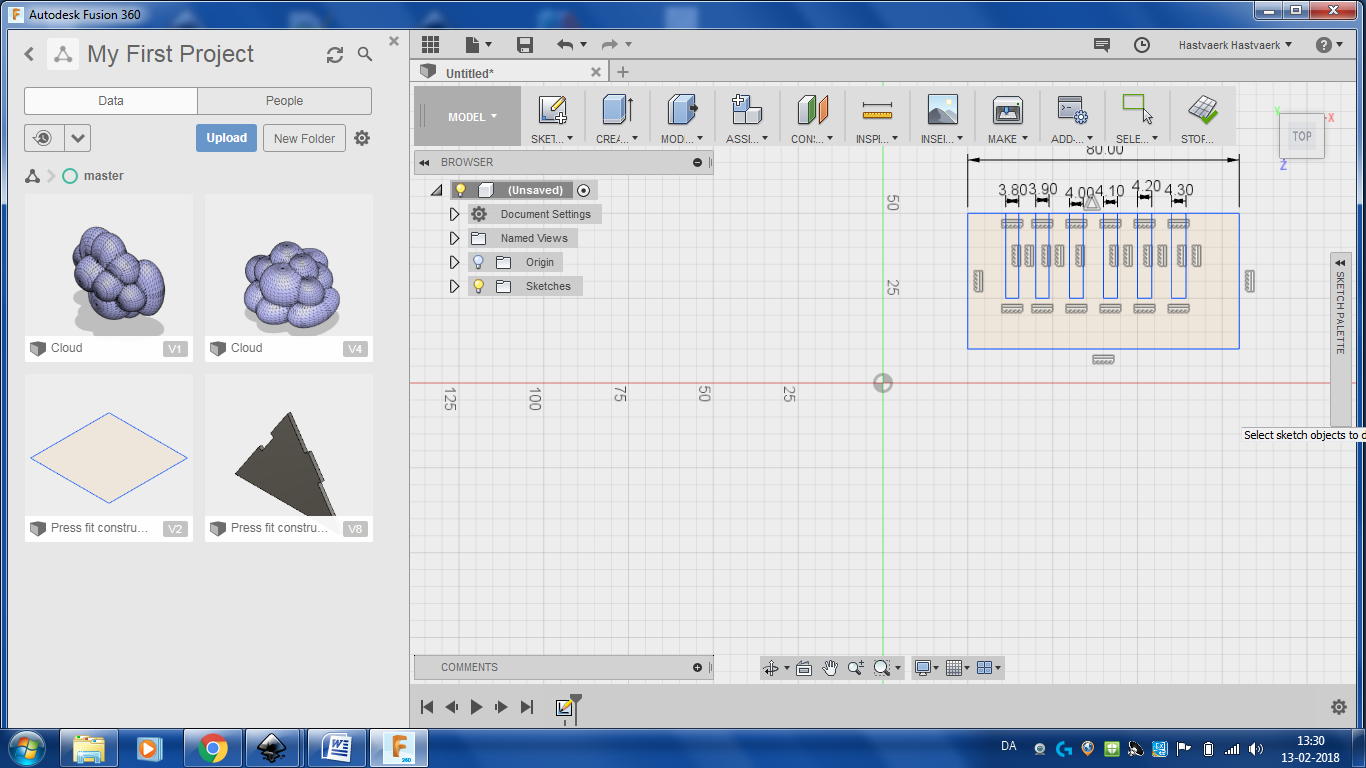Open the Viewports layout dropdown
This screenshot has height=768, width=1366.
tap(988, 668)
